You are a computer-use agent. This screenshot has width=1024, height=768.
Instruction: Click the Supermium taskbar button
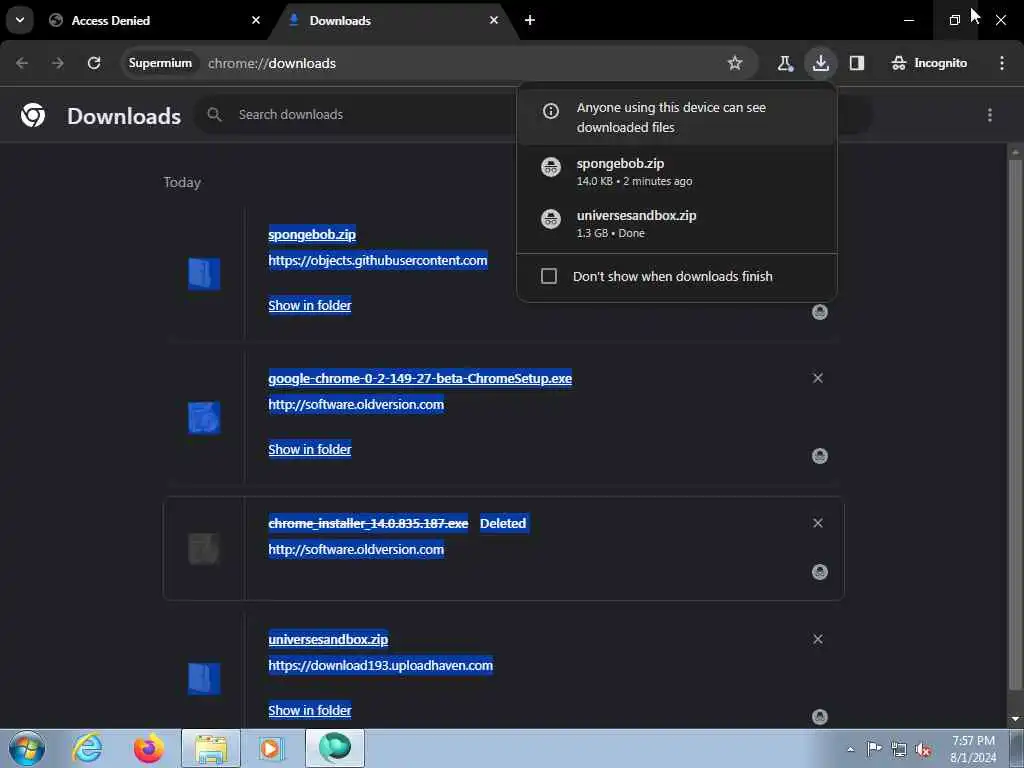pos(334,748)
